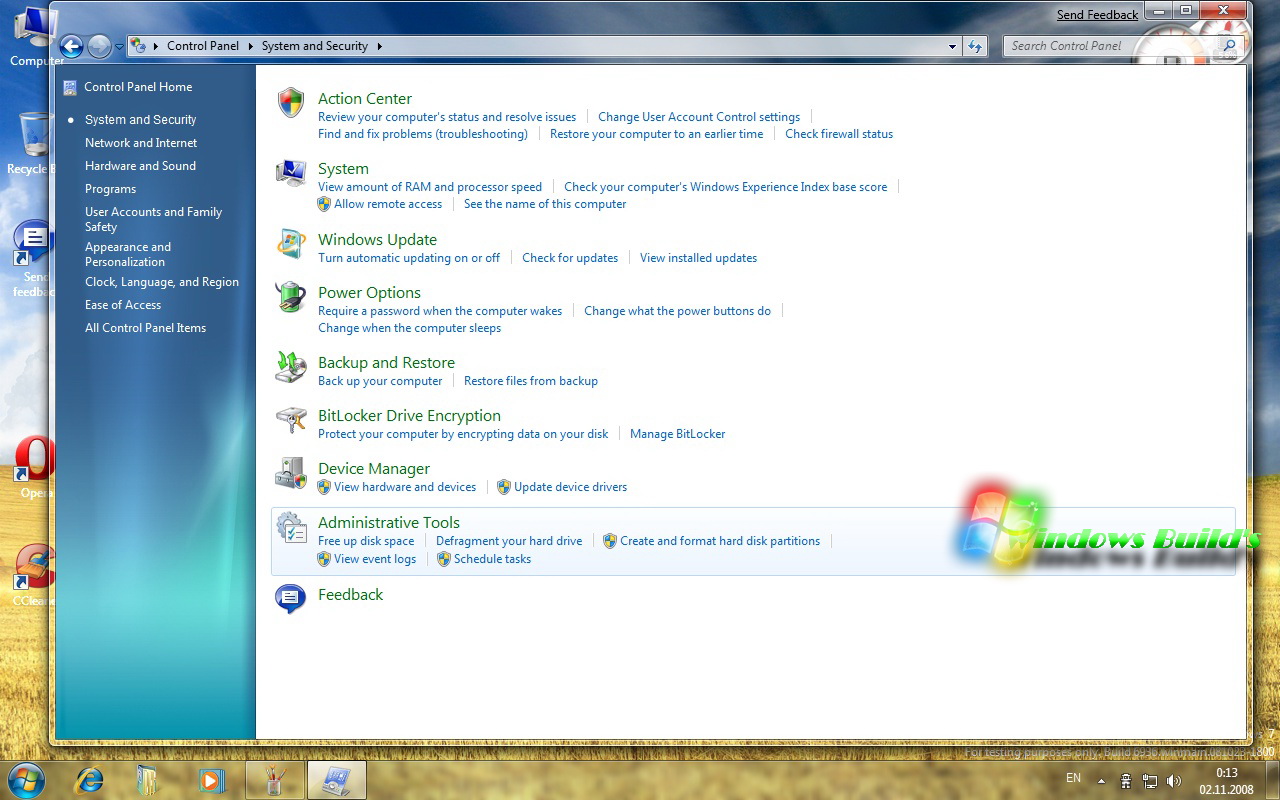Click the Feedback speech bubble icon
Viewport: 1280px width, 800px height.
[x=291, y=598]
